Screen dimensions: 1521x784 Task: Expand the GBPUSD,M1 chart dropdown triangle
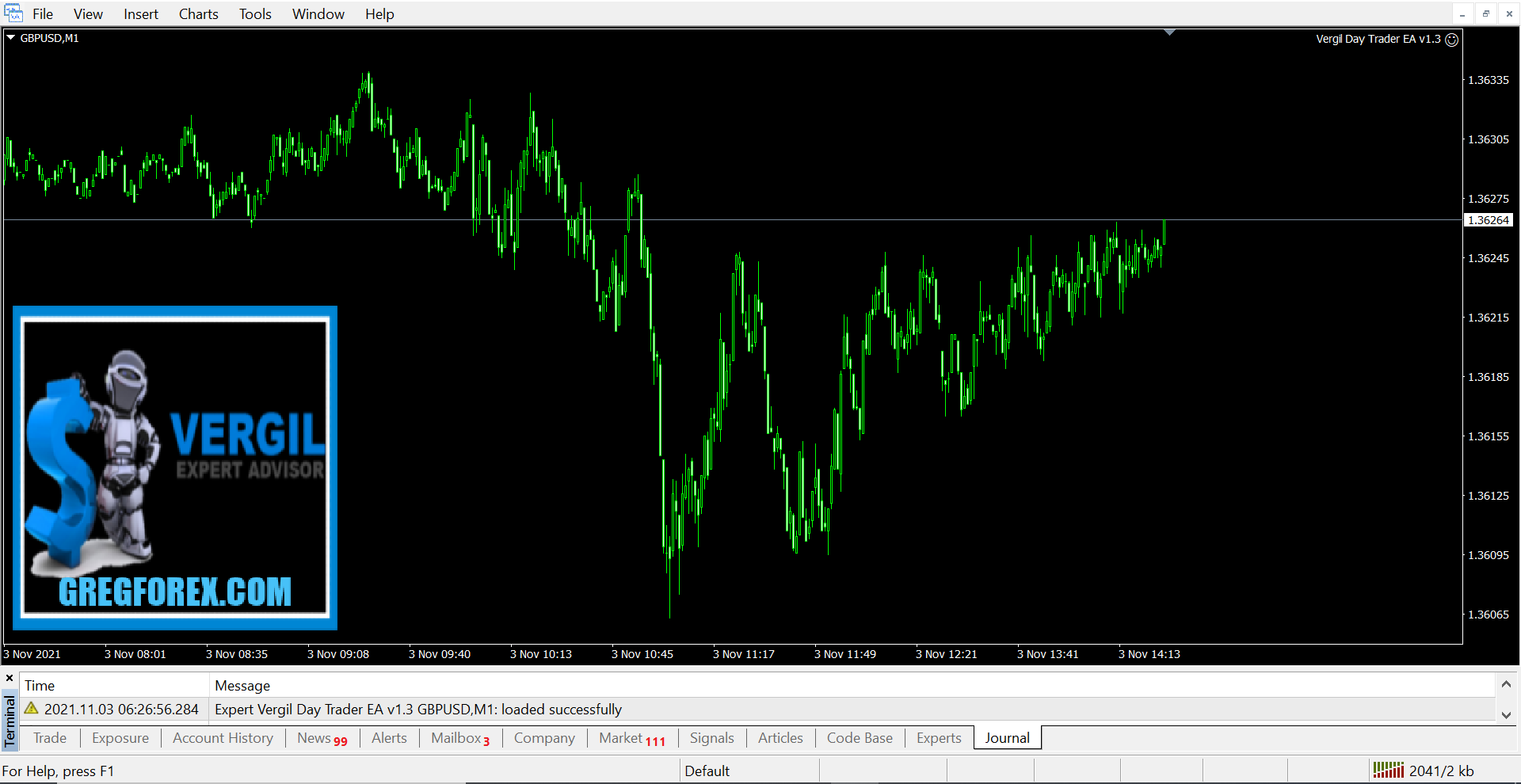[x=11, y=37]
